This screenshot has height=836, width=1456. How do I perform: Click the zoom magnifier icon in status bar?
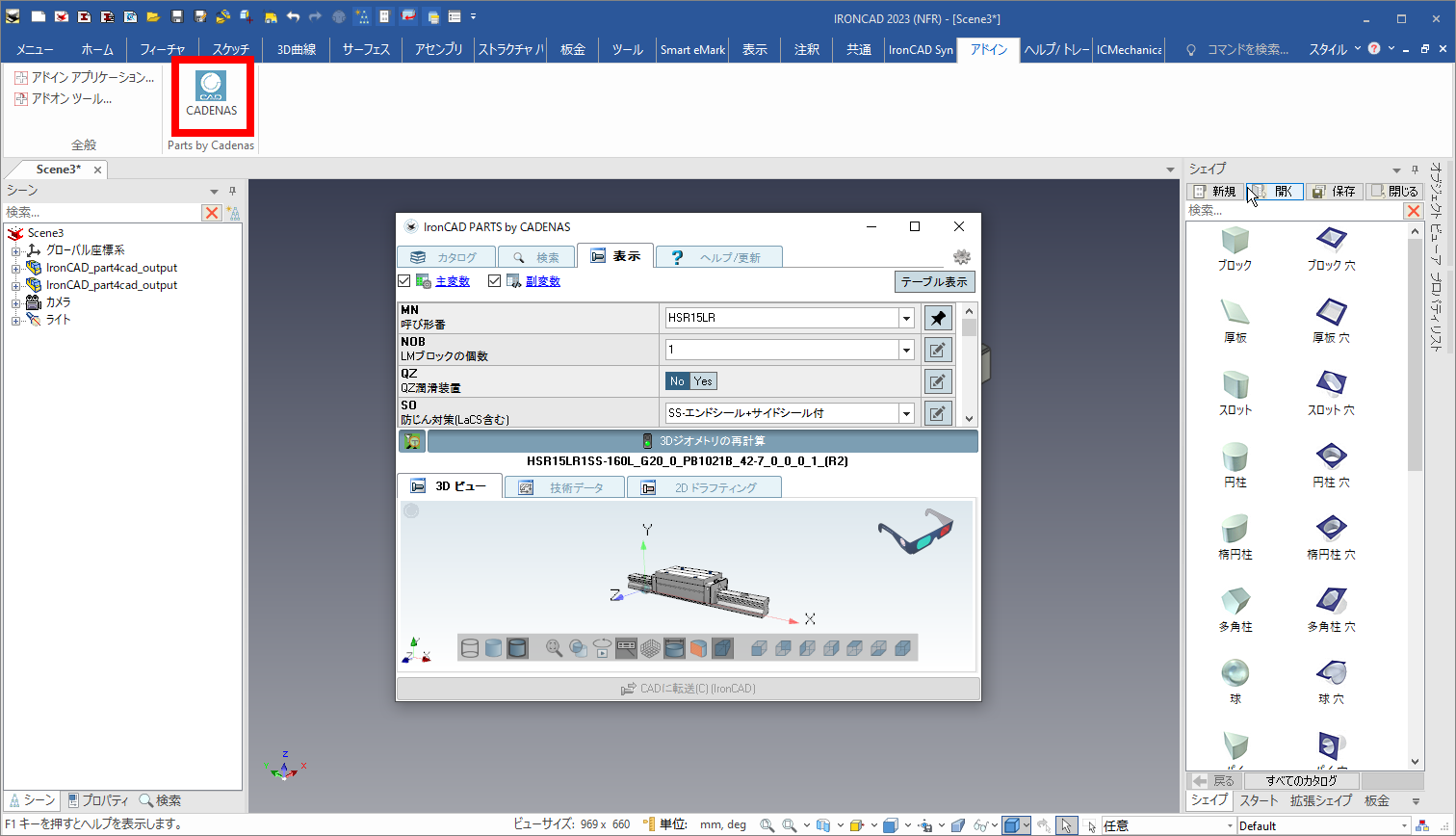[x=767, y=825]
